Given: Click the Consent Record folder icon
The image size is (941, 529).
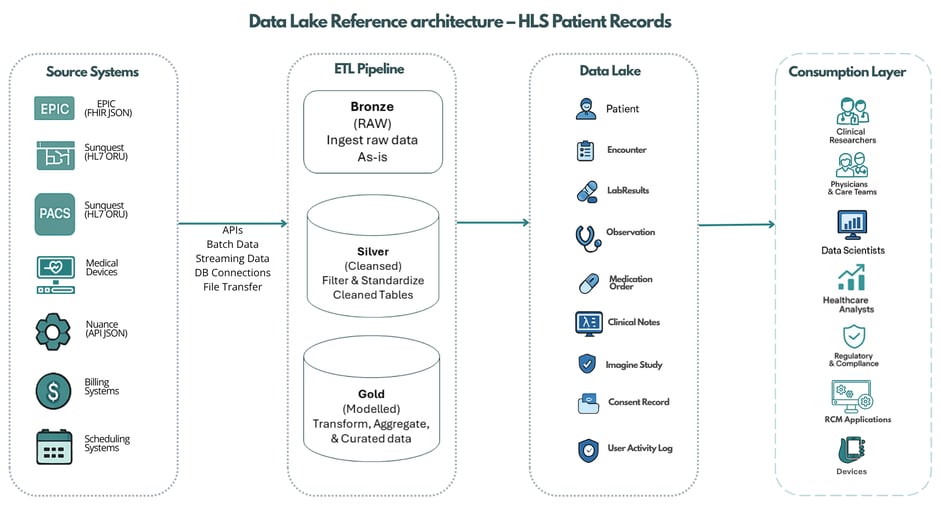Looking at the screenshot, I should [588, 404].
